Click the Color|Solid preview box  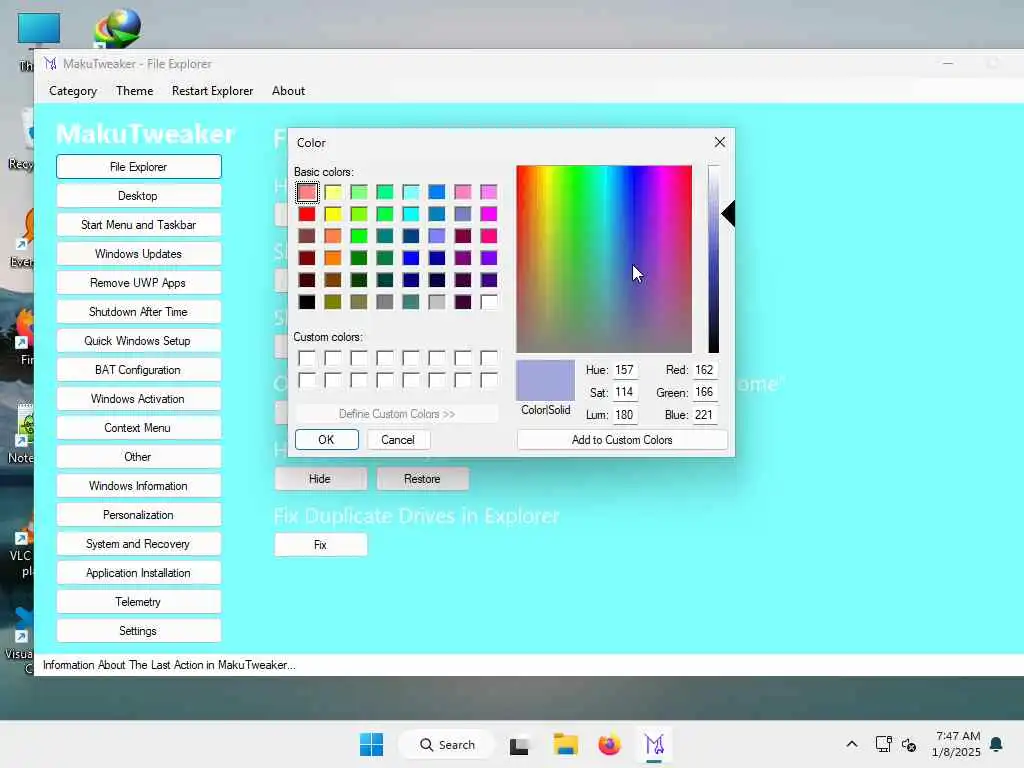[545, 380]
